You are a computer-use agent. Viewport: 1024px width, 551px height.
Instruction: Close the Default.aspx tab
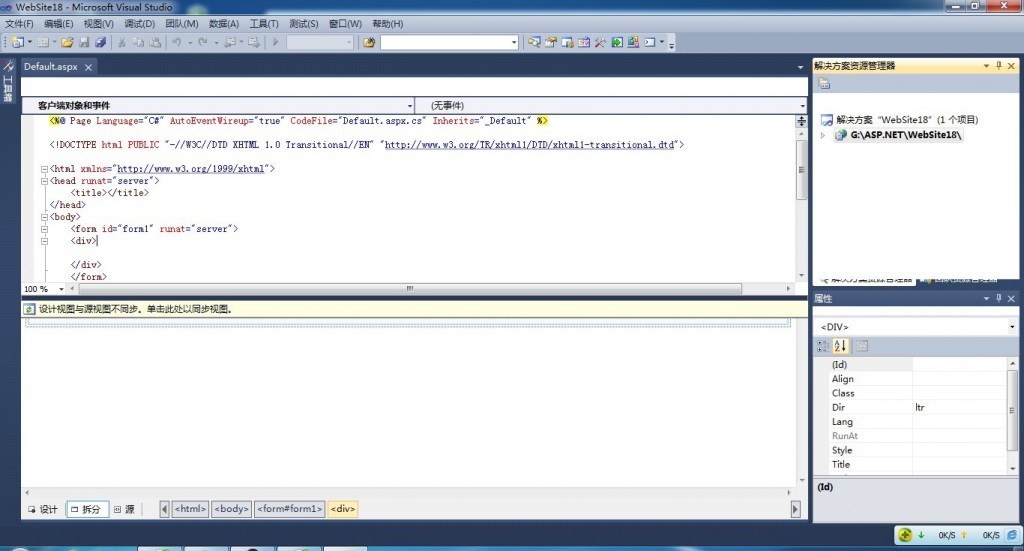(88, 67)
